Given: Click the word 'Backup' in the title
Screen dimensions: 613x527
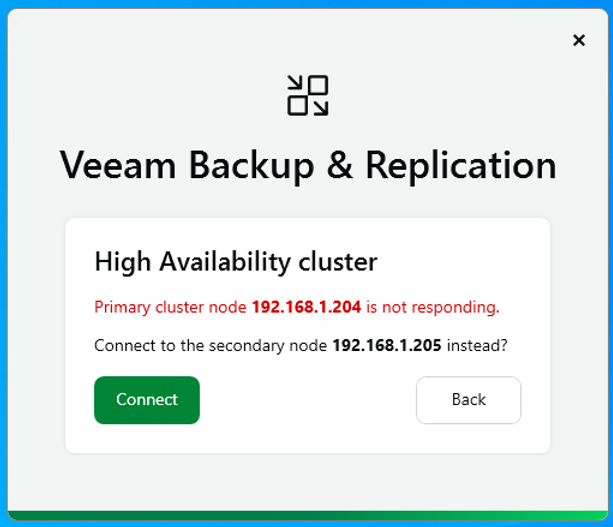Looking at the screenshot, I should point(251,166).
